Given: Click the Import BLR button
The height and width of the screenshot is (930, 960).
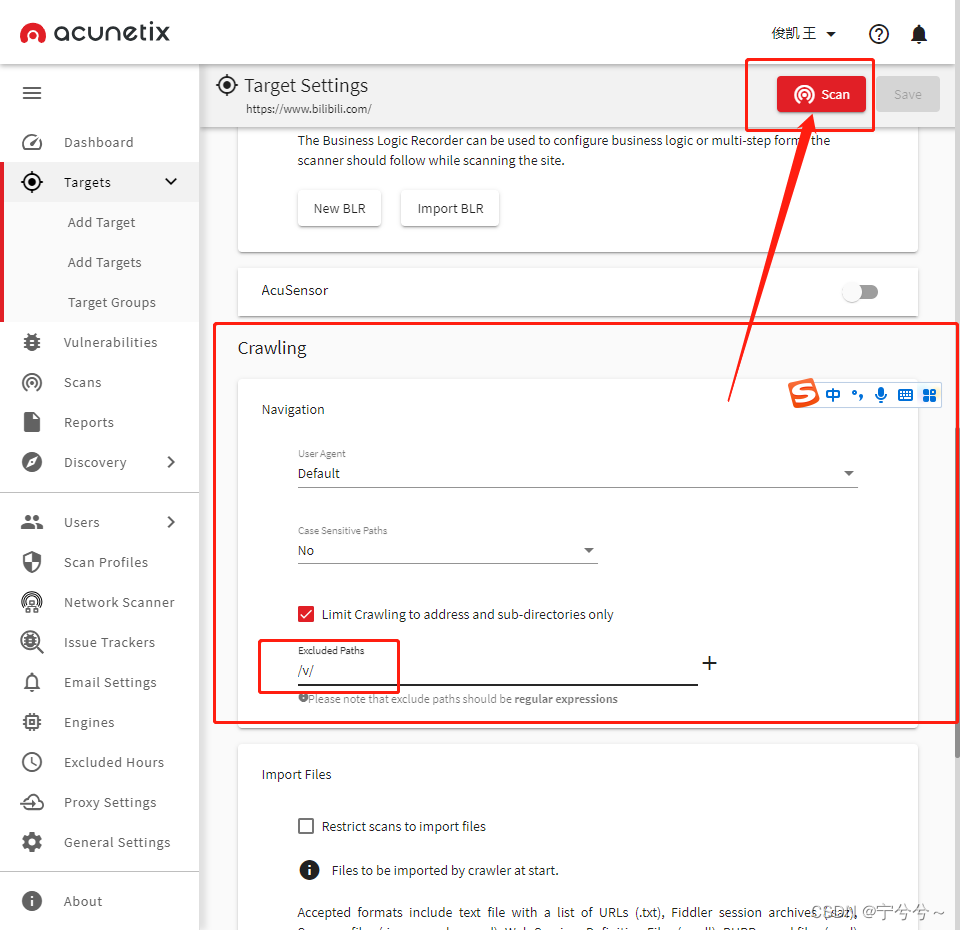Looking at the screenshot, I should click(450, 209).
